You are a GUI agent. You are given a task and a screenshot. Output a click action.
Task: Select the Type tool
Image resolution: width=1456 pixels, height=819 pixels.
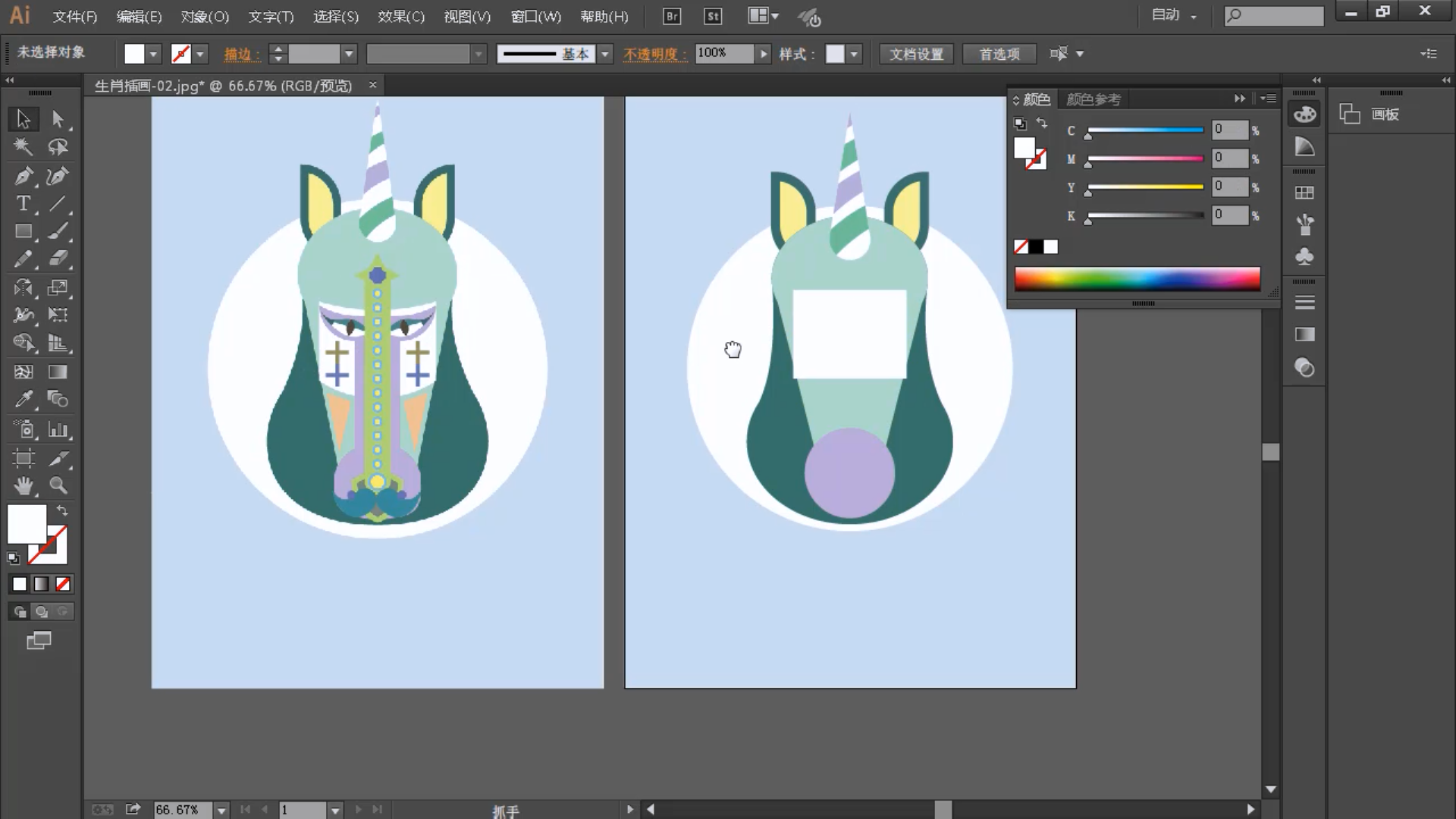[x=23, y=204]
